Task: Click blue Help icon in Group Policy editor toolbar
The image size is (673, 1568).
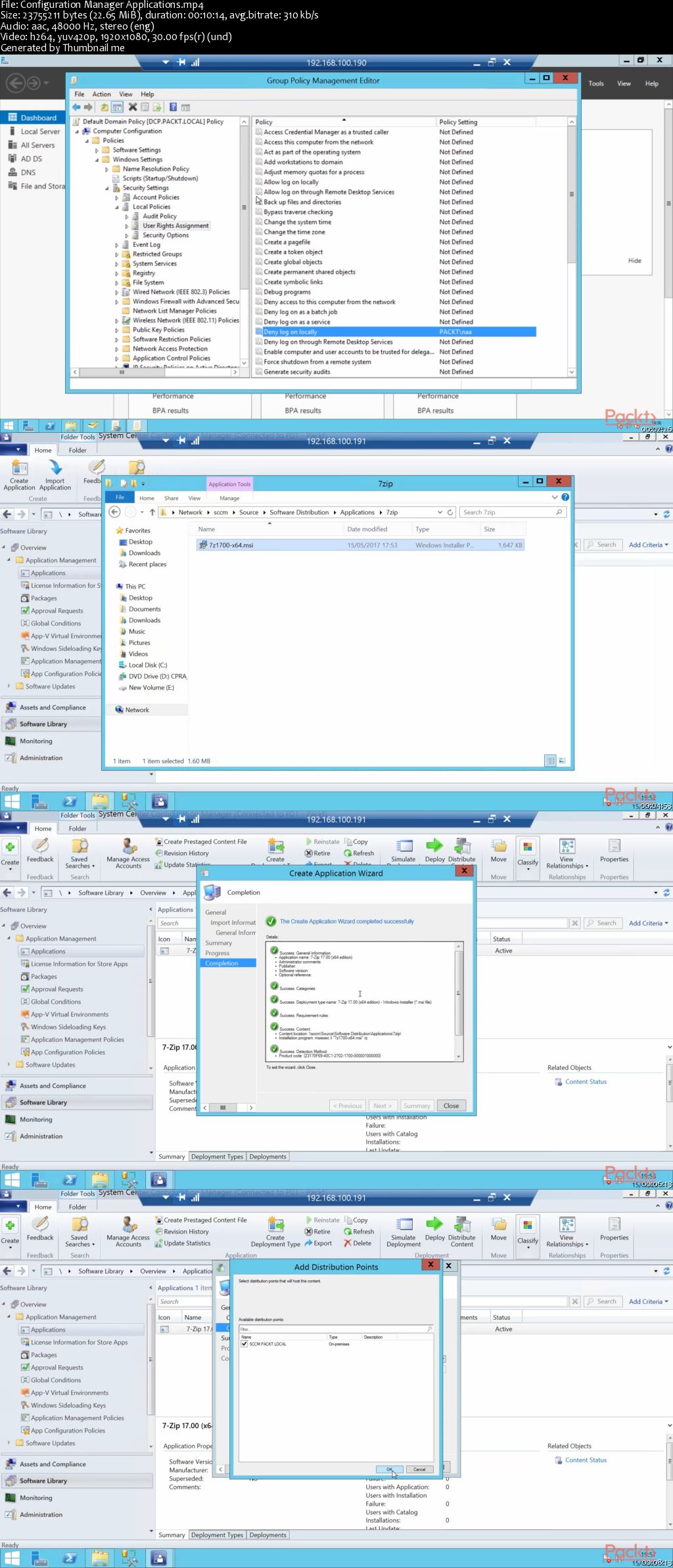Action: [173, 107]
